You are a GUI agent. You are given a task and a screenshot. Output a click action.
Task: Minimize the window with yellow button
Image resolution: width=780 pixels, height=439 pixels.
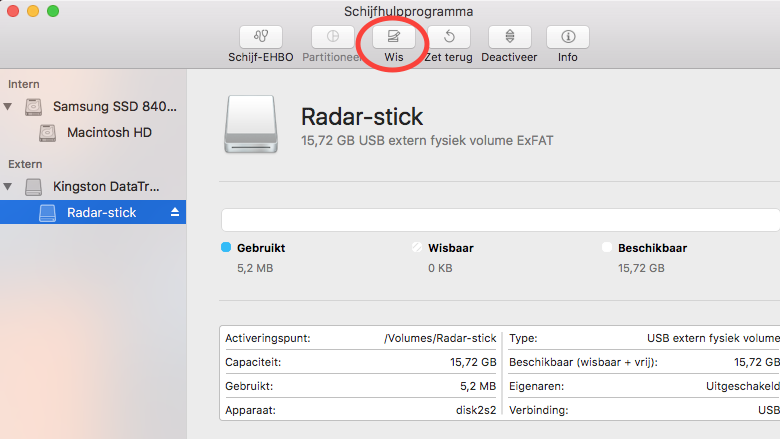(33, 11)
